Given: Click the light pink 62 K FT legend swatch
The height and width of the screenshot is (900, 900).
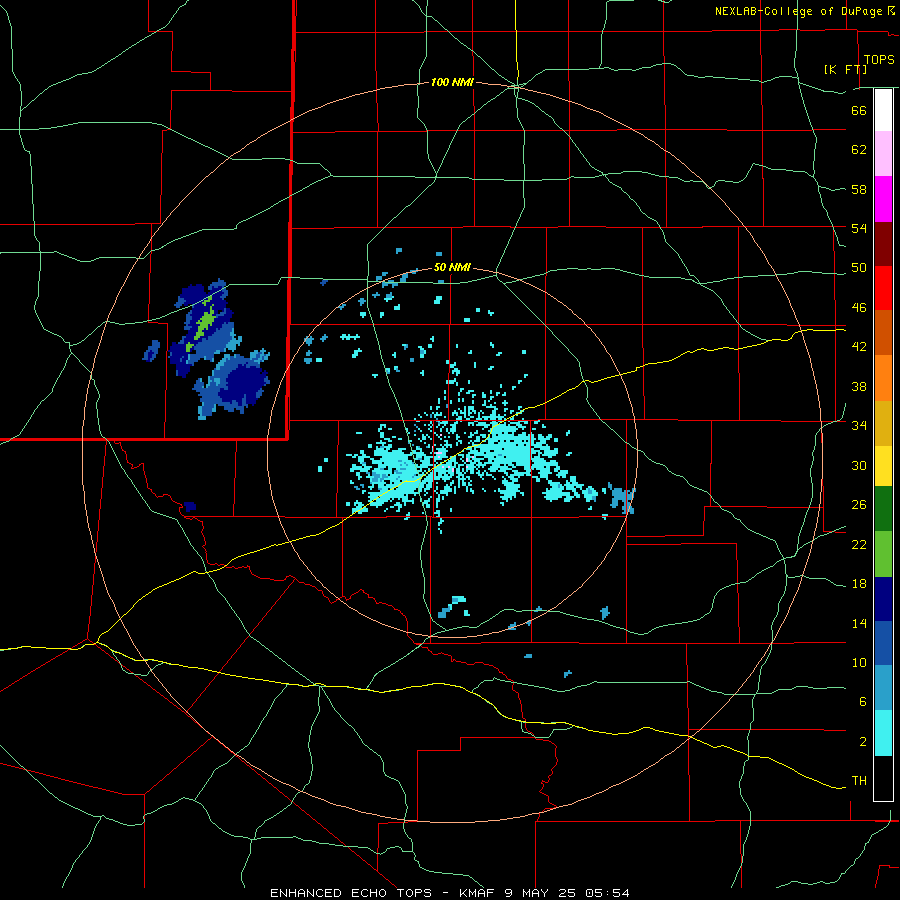Looking at the screenshot, I should pyautogui.click(x=883, y=154).
